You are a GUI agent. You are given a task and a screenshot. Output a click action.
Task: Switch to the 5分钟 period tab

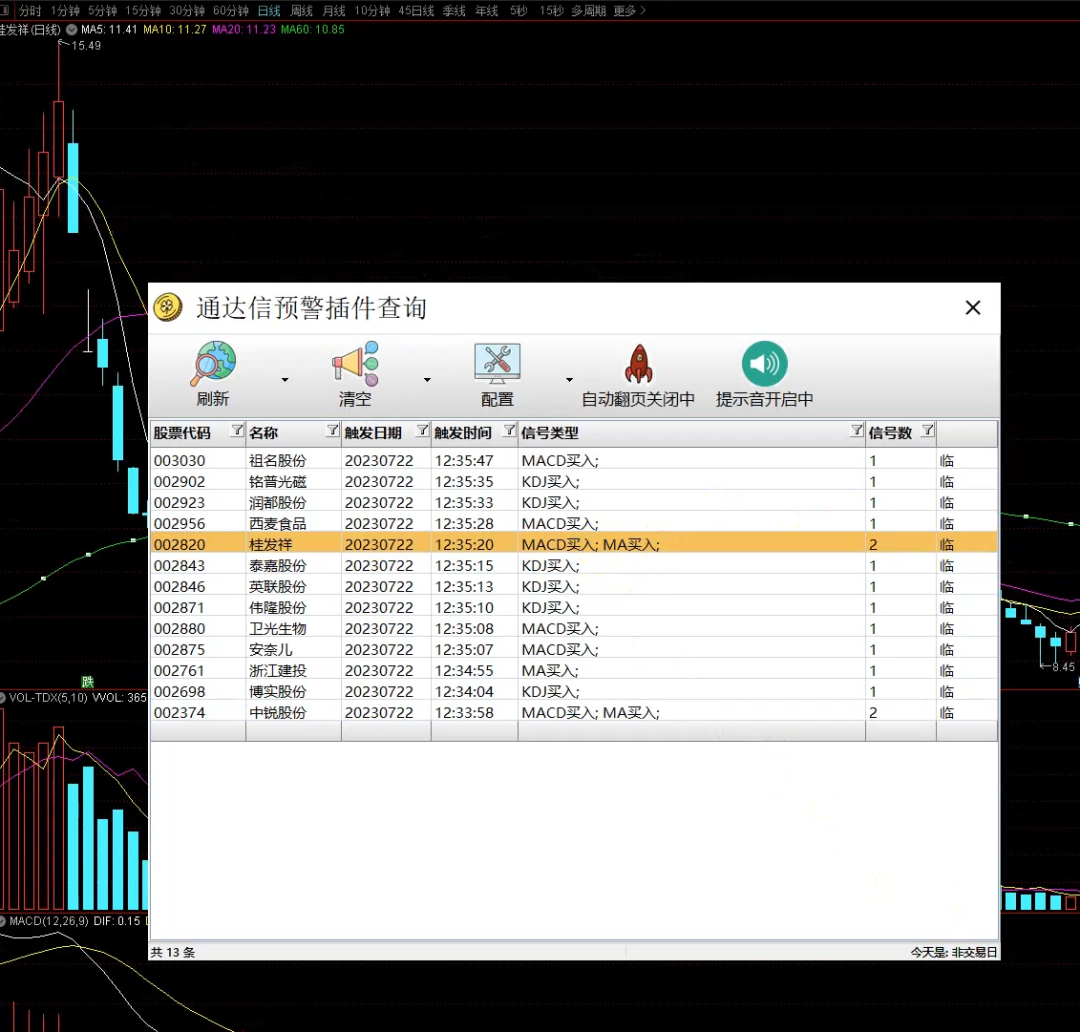pos(102,10)
